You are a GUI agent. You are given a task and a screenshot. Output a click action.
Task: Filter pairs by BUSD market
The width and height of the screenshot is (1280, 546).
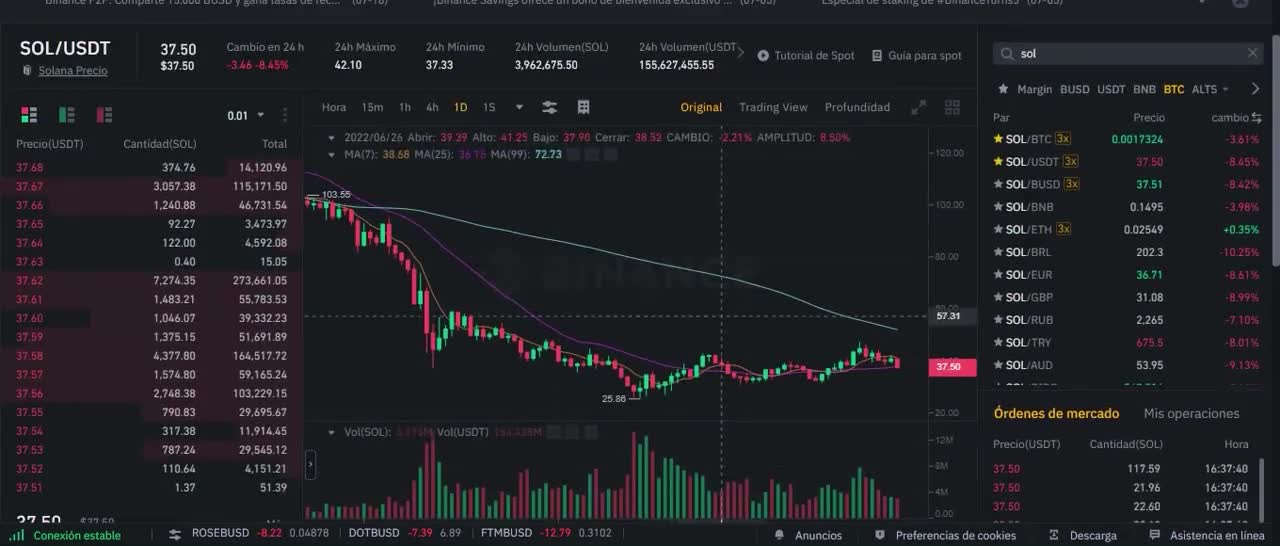point(1075,89)
